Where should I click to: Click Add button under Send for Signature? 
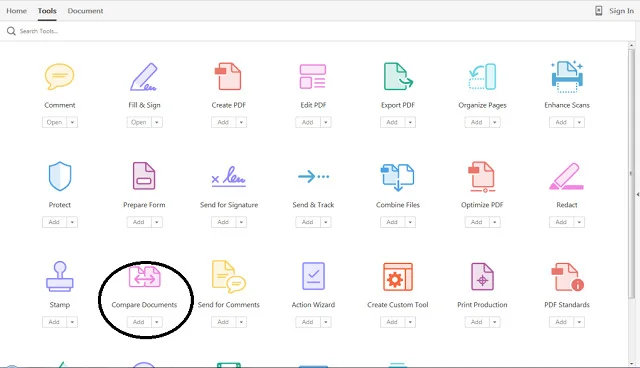(x=223, y=222)
